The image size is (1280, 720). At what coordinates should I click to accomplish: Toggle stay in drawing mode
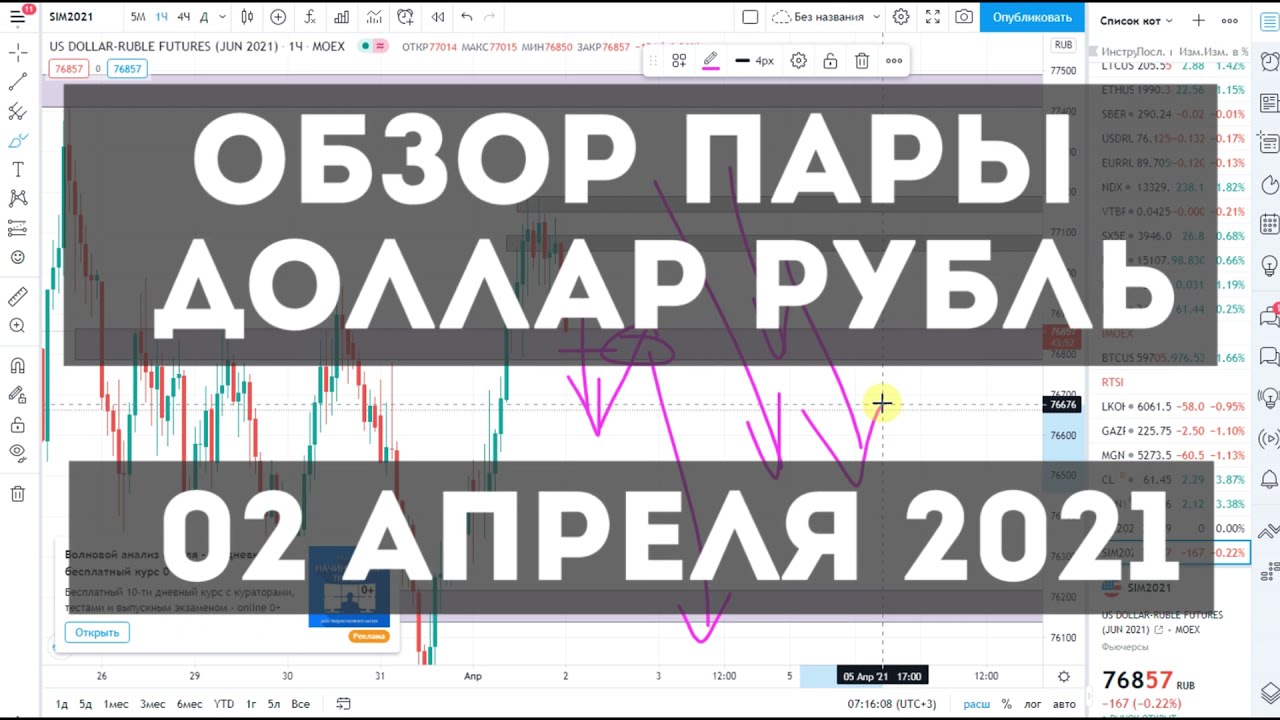(x=17, y=395)
